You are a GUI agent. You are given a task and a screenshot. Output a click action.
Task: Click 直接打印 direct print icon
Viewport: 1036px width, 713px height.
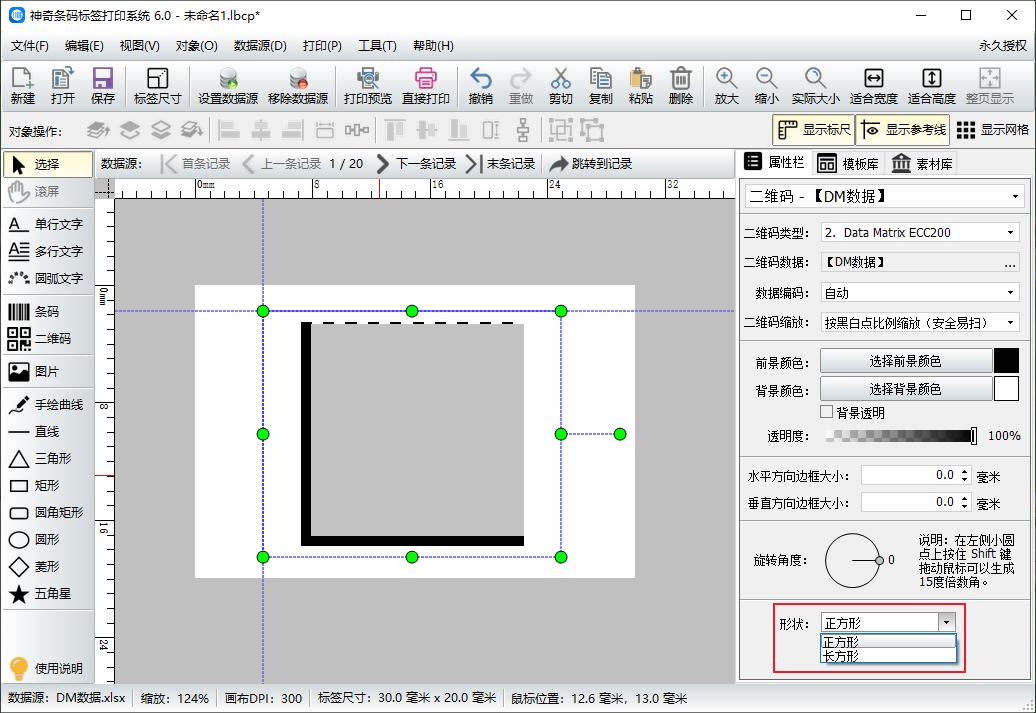pos(425,86)
